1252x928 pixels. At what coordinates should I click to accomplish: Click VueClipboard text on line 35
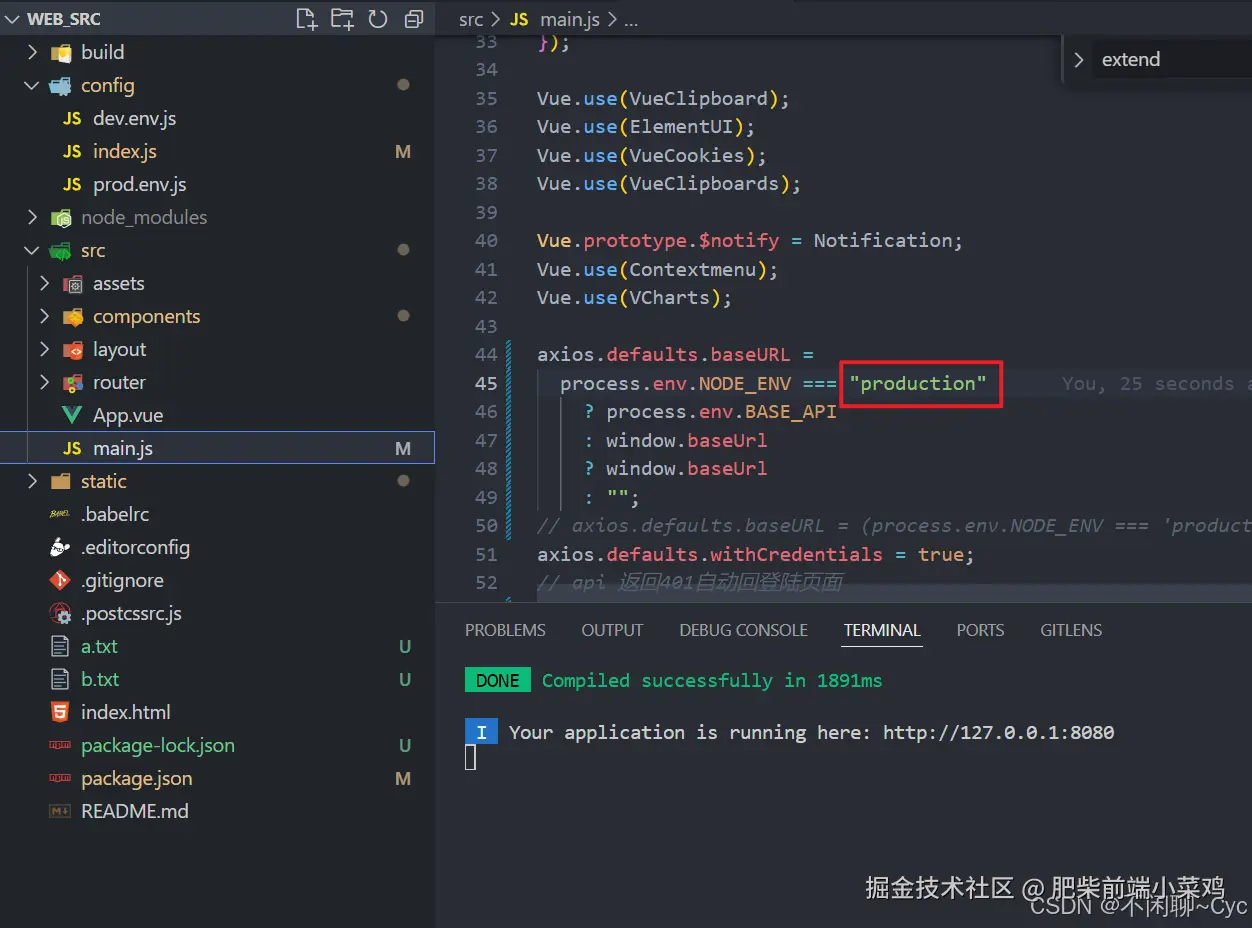tap(698, 98)
